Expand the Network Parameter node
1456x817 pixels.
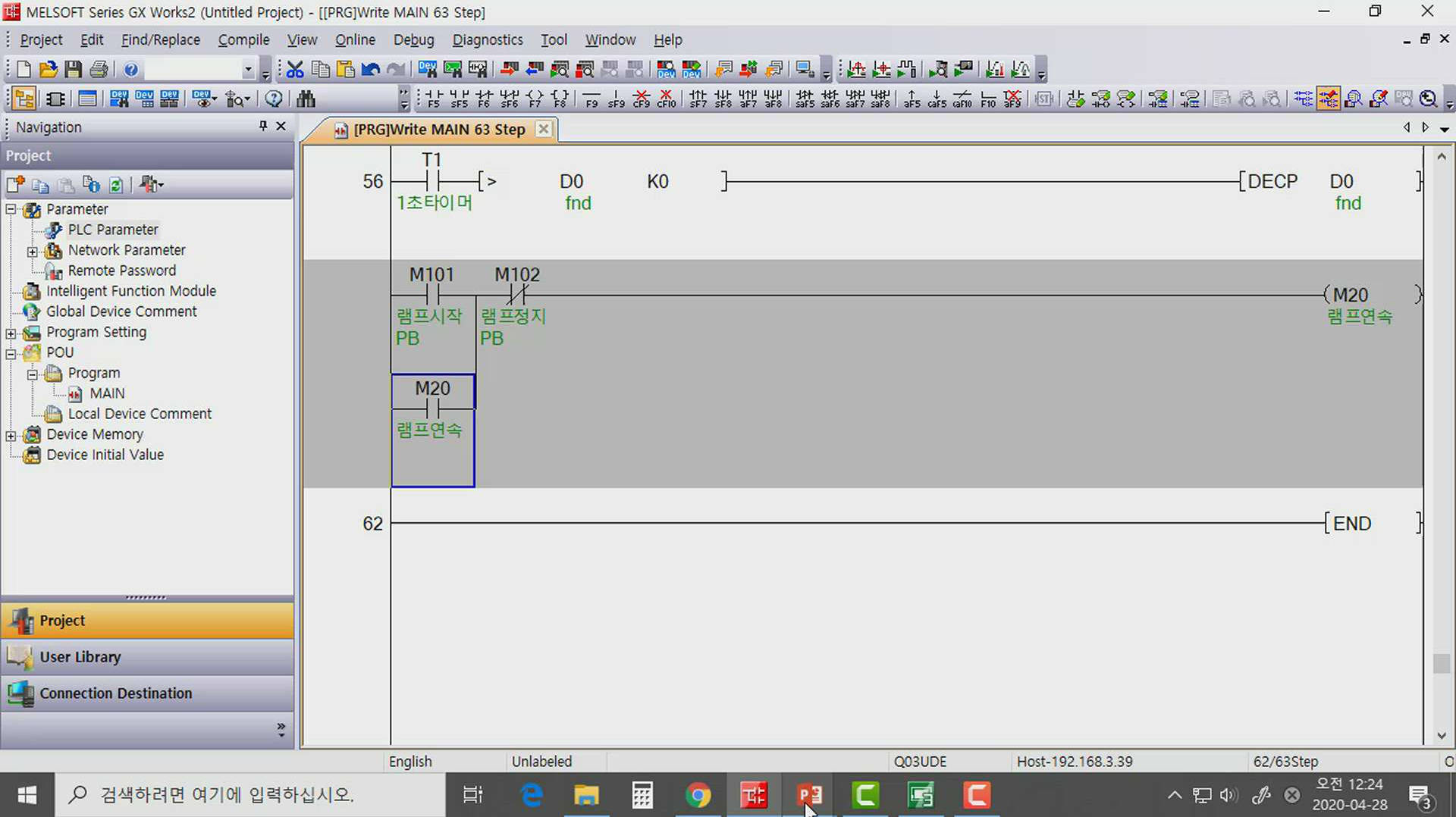[33, 251]
